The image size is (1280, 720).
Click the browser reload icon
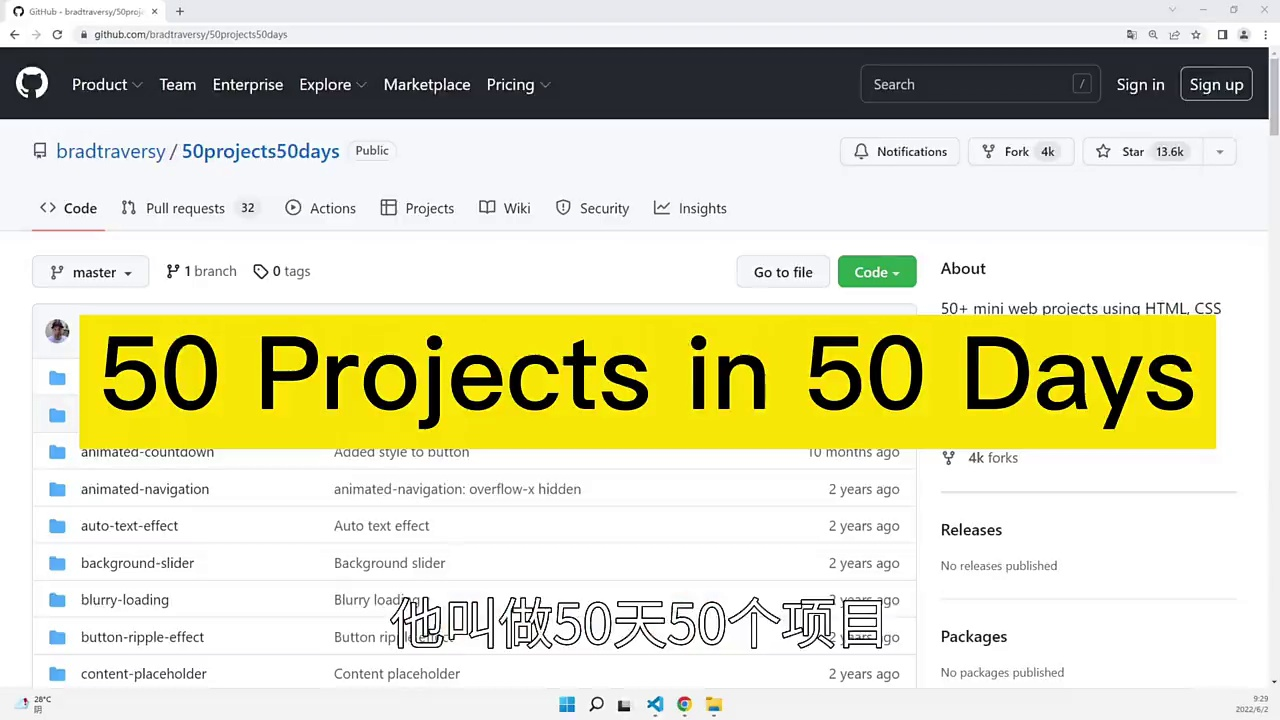click(x=57, y=34)
